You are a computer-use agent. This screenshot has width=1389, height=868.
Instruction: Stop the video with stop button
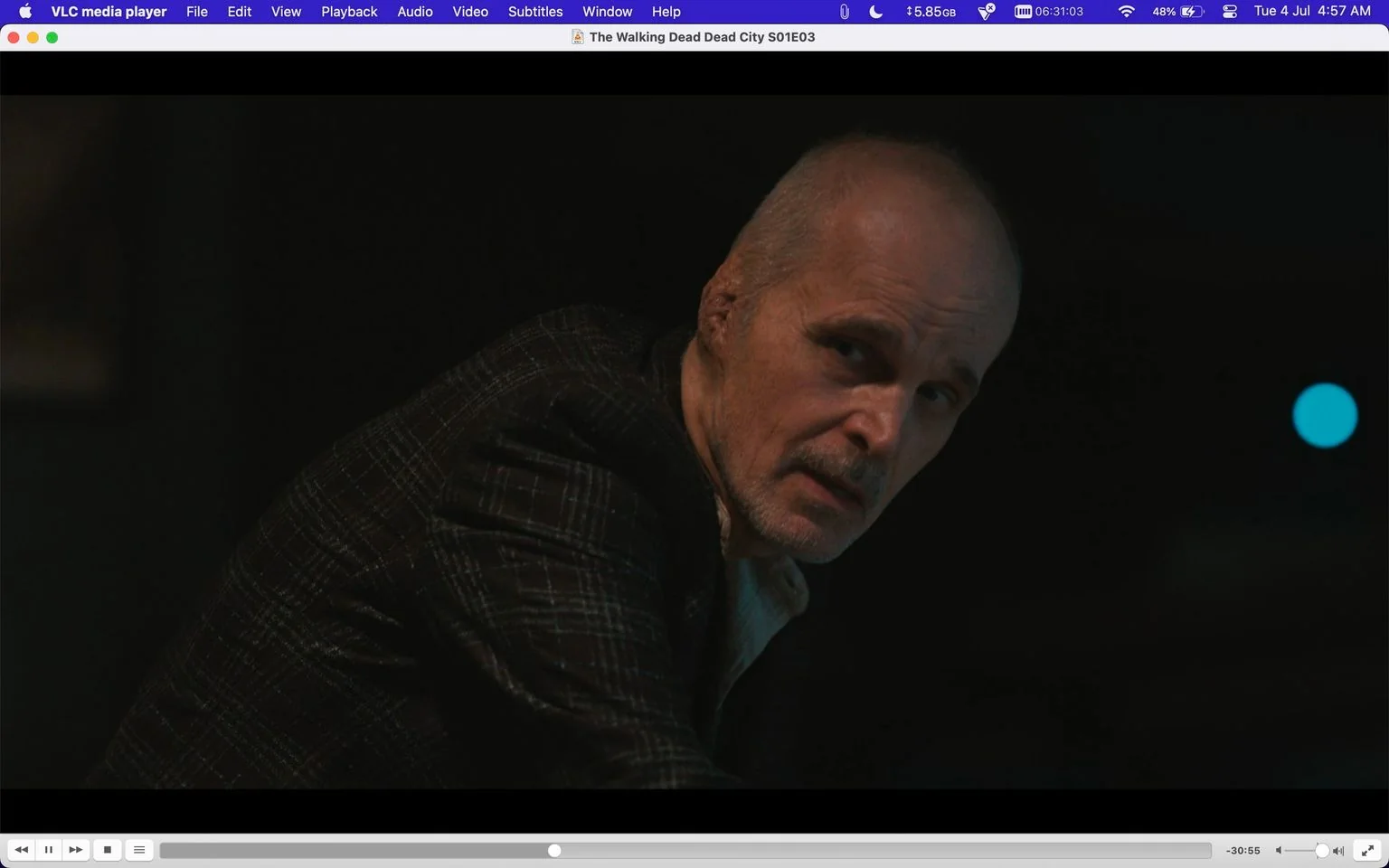(x=108, y=850)
